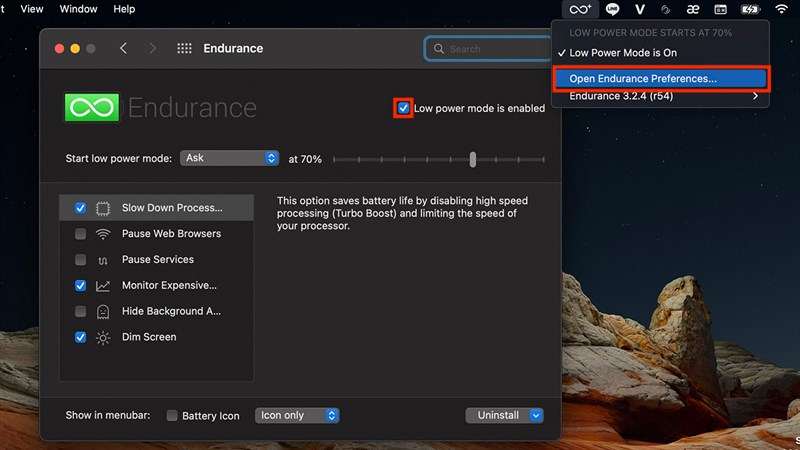Enable the Battery Icon checkbox
The width and height of the screenshot is (800, 450).
pyautogui.click(x=172, y=415)
